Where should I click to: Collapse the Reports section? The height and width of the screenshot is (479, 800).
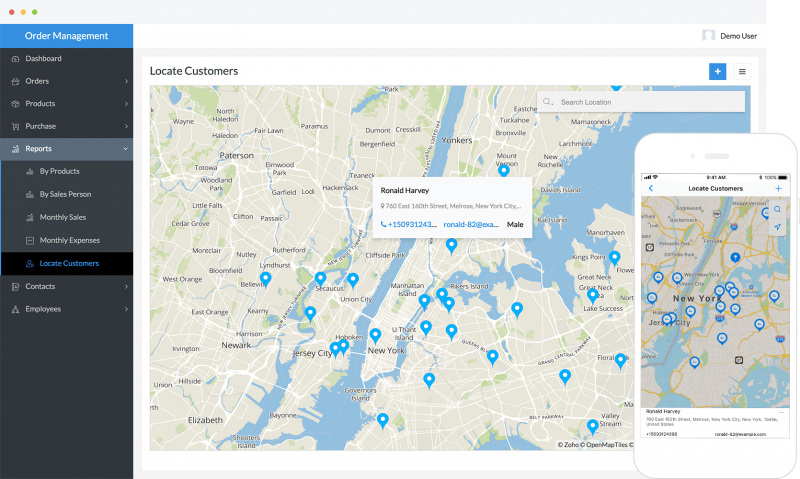[126, 149]
